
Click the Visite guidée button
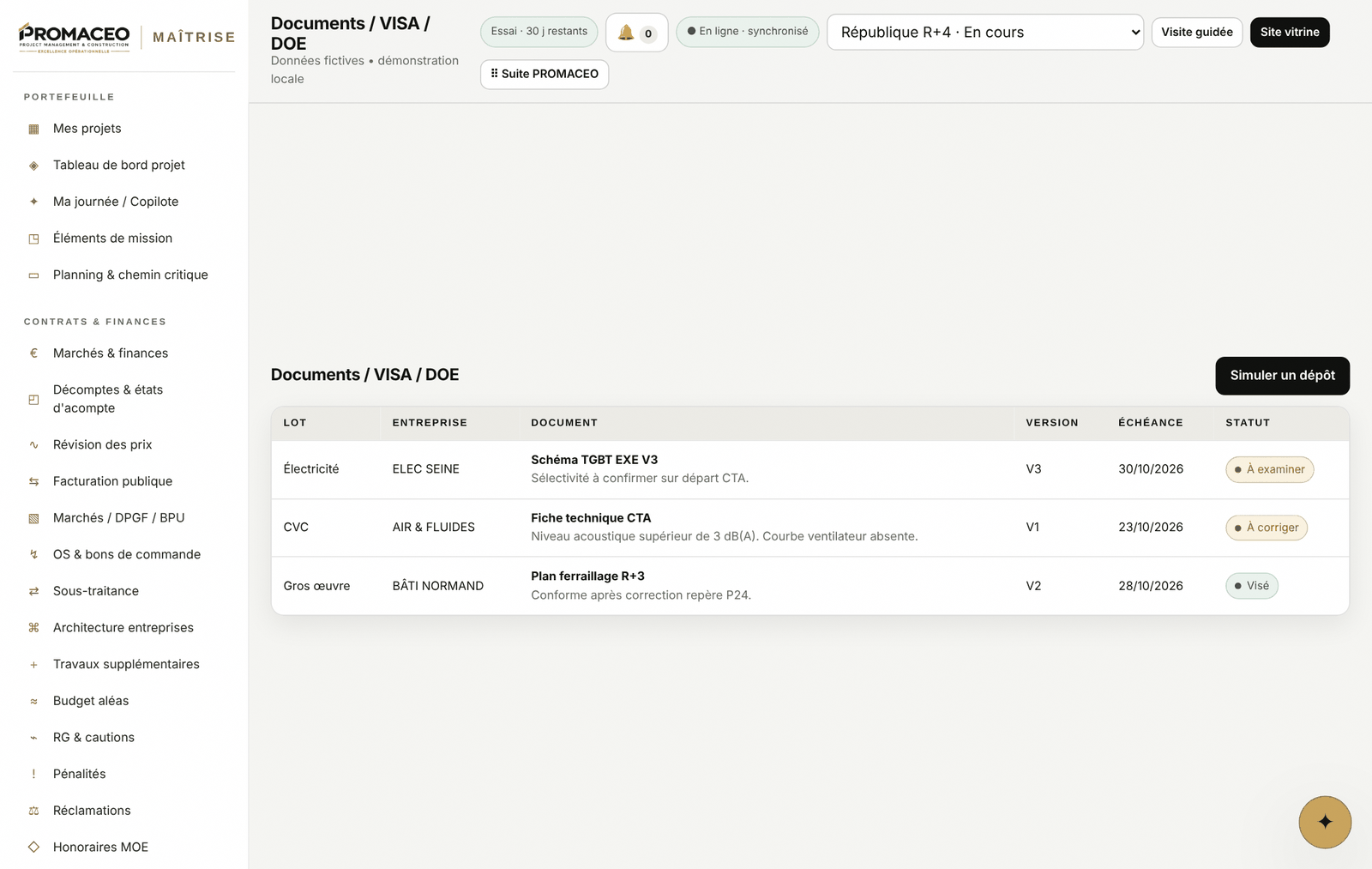coord(1196,33)
